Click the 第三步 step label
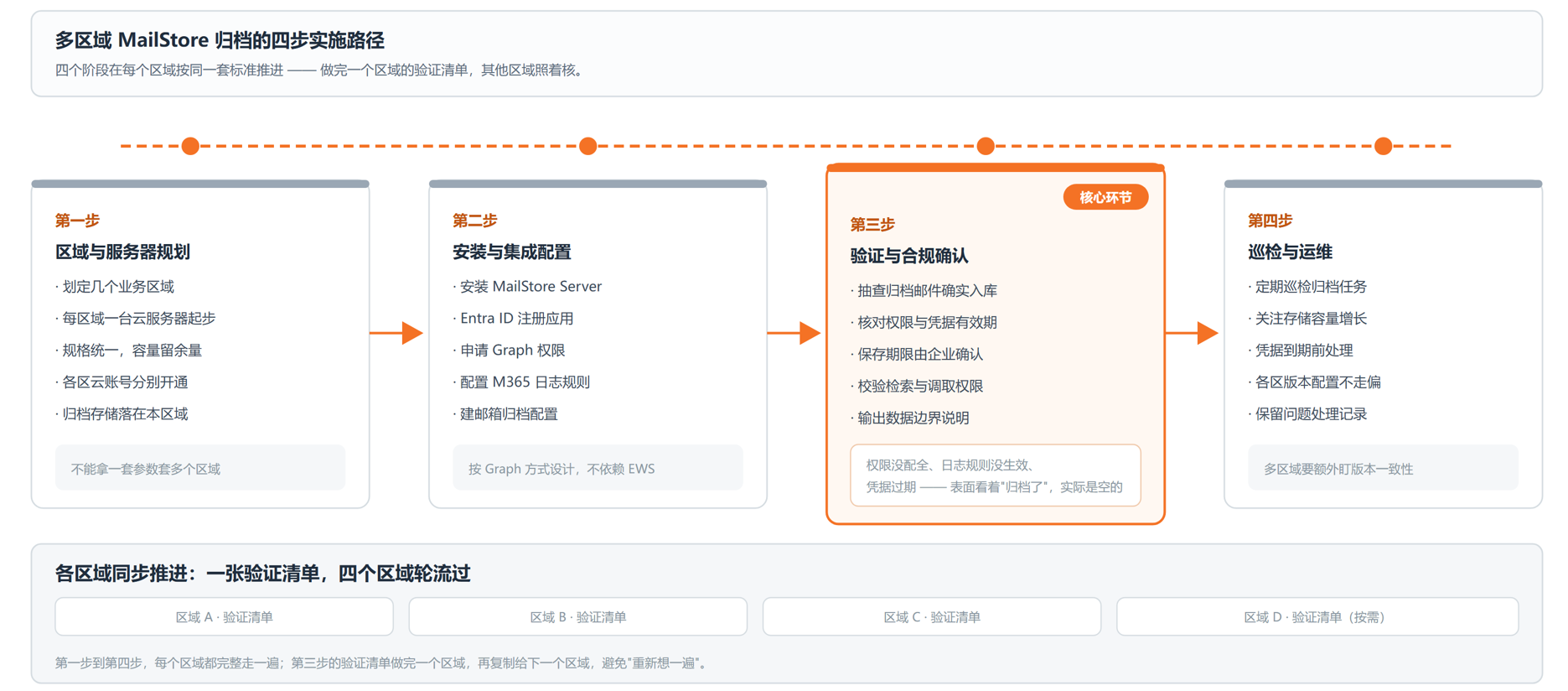 pos(872,225)
